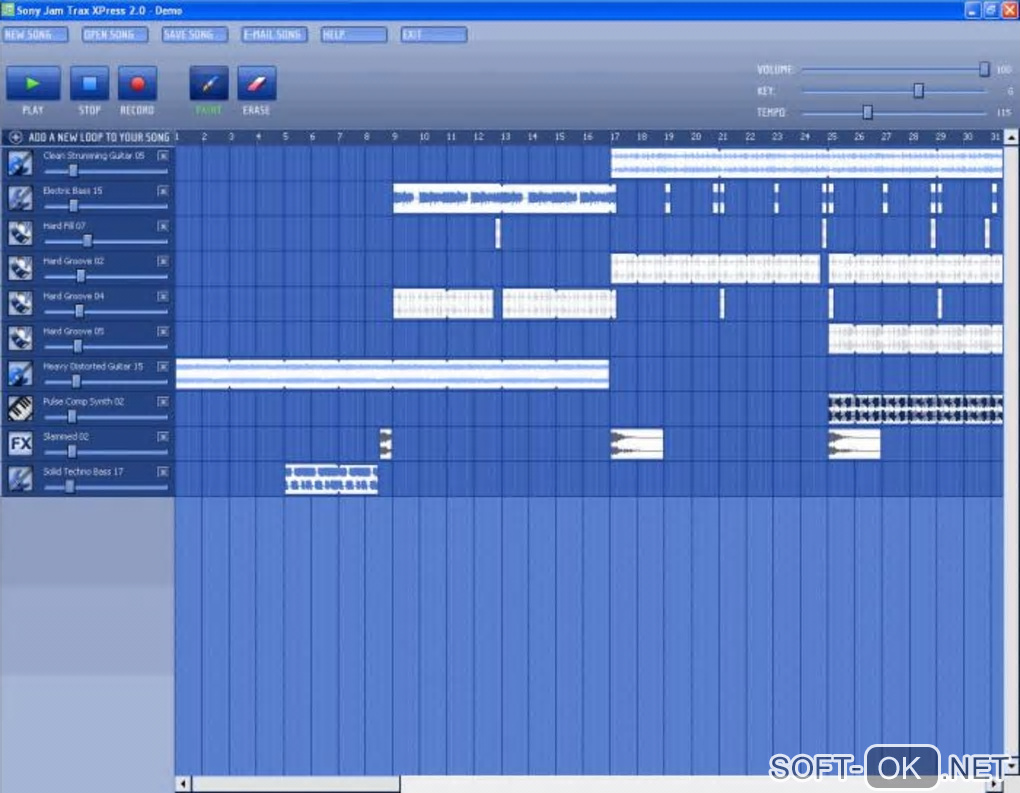Click measure 17 on the timeline ruler

pyautogui.click(x=615, y=137)
